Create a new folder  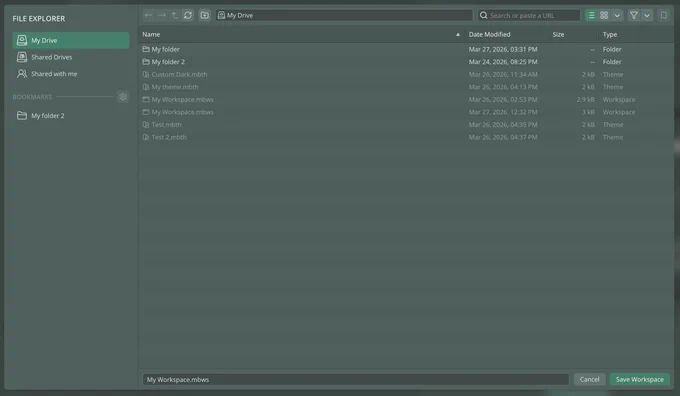[x=205, y=15]
